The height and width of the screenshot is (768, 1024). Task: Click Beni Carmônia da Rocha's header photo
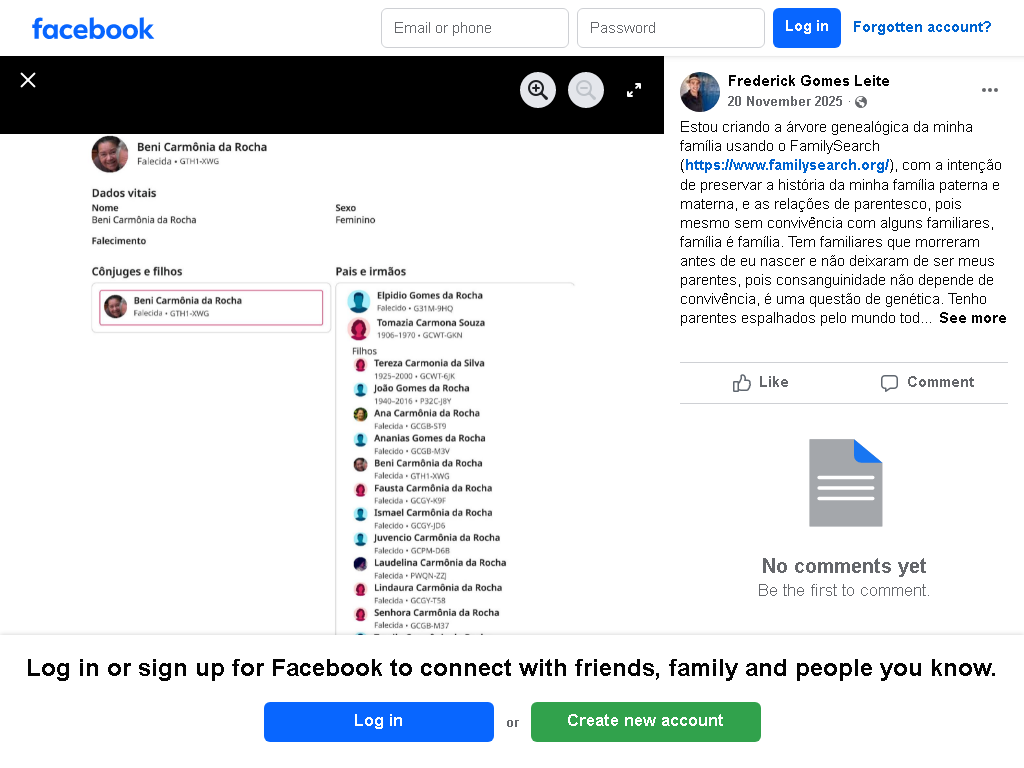pyautogui.click(x=110, y=154)
